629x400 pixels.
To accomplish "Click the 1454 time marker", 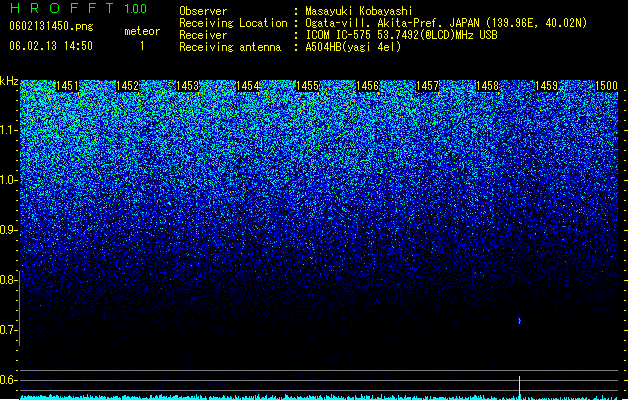I will [x=248, y=86].
